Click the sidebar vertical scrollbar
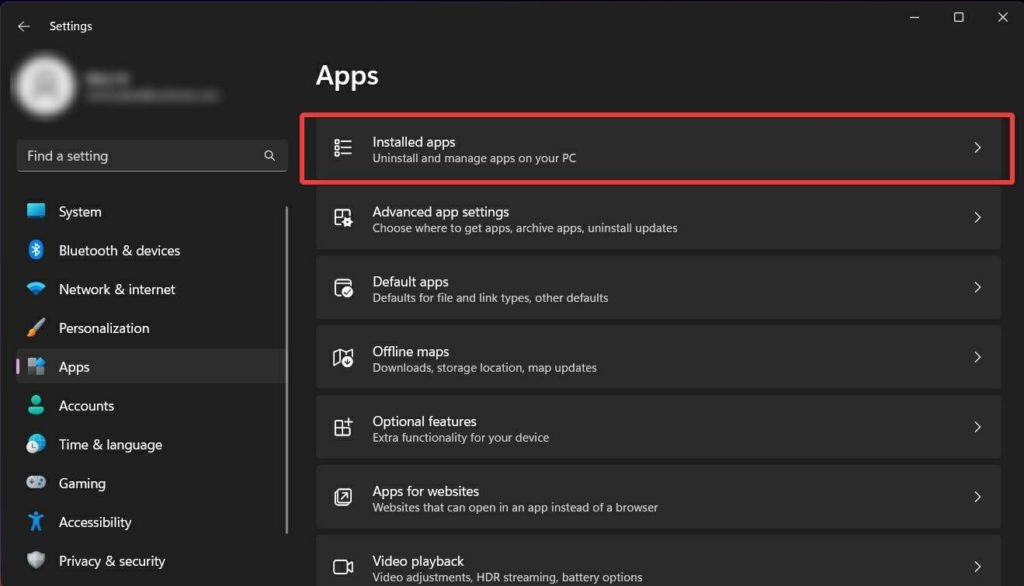Viewport: 1024px width, 586px height. [287, 370]
